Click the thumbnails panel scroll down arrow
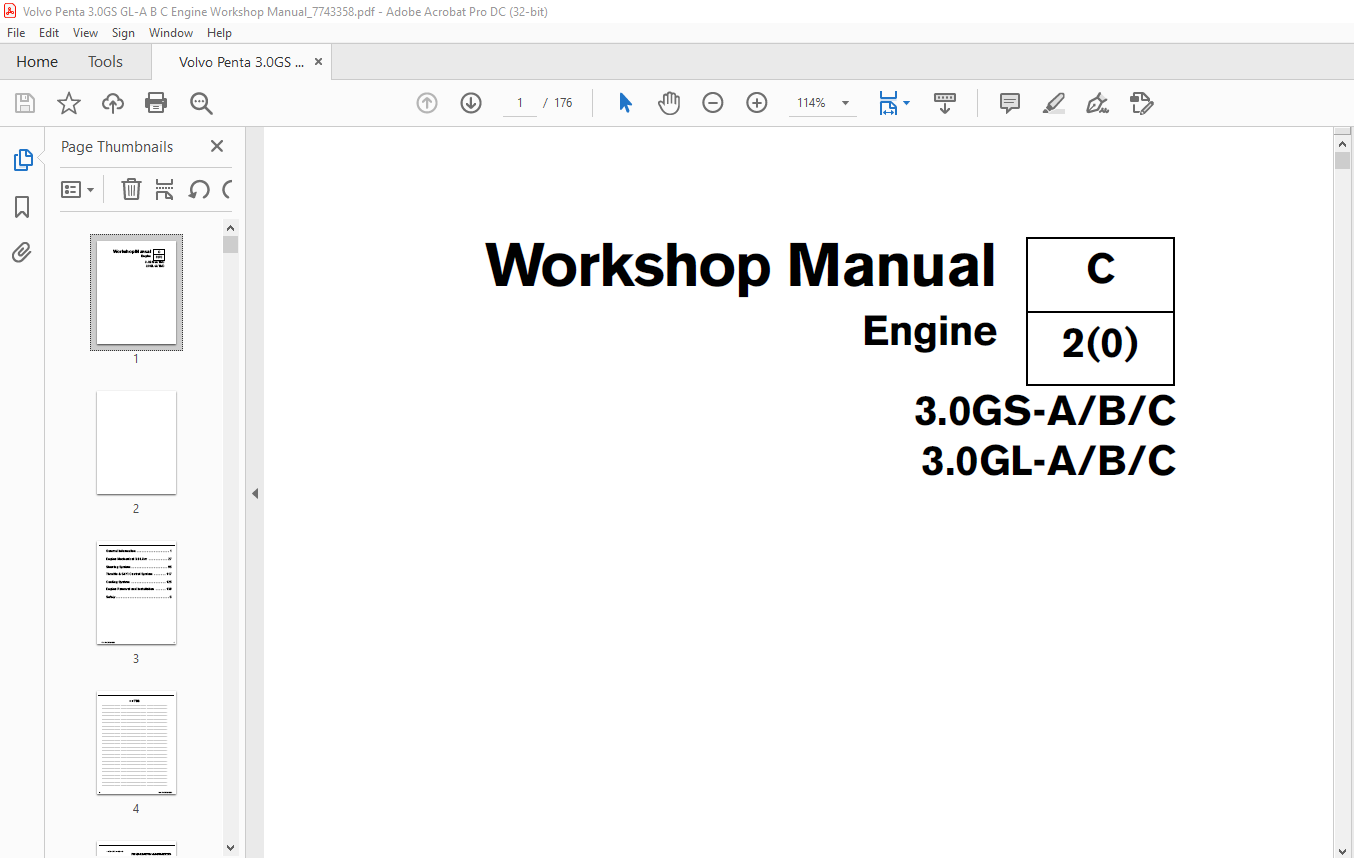Viewport: 1354px width, 858px height. point(230,848)
